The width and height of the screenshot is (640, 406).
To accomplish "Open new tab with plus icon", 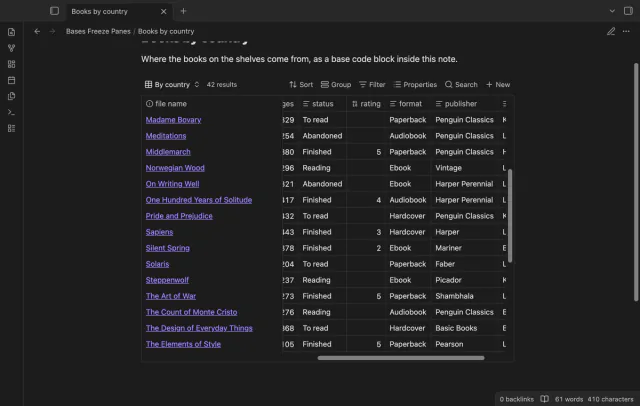I will (x=183, y=11).
